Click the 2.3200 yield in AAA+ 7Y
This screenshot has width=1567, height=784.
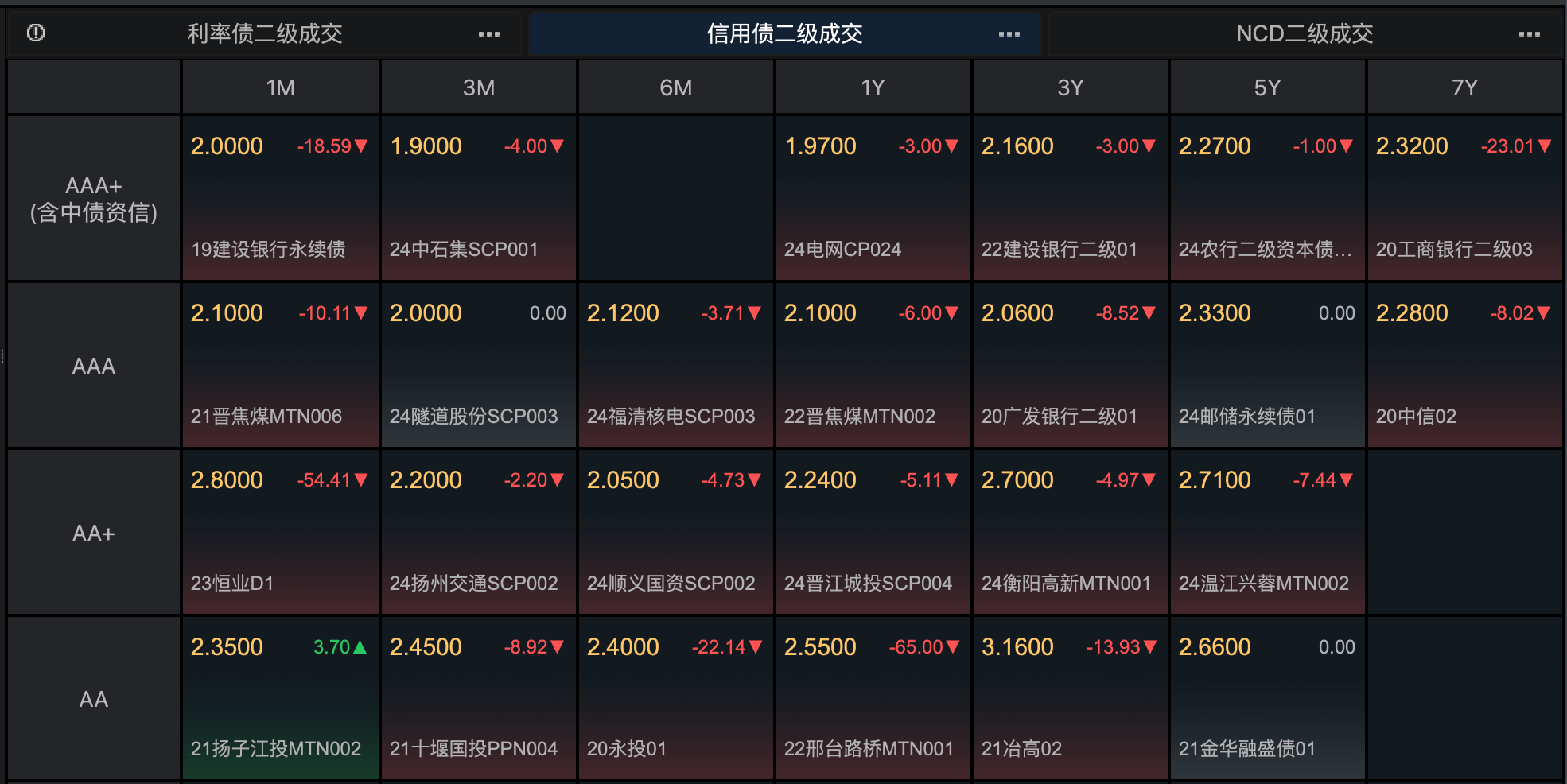tap(1412, 146)
